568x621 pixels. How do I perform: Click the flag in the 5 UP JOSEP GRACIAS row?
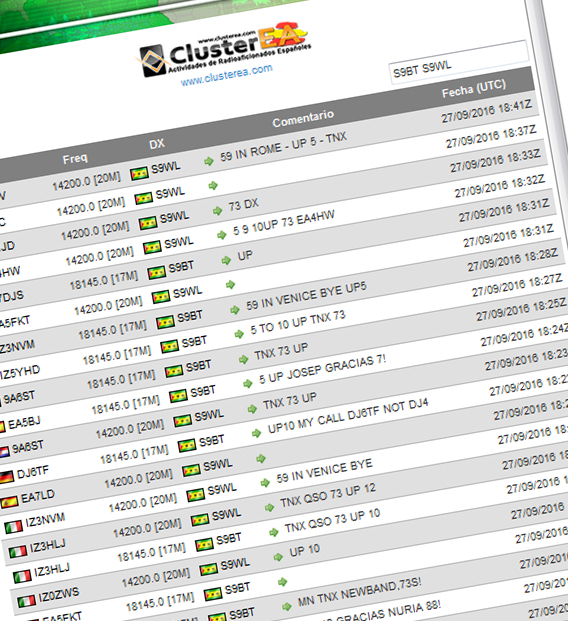178,396
